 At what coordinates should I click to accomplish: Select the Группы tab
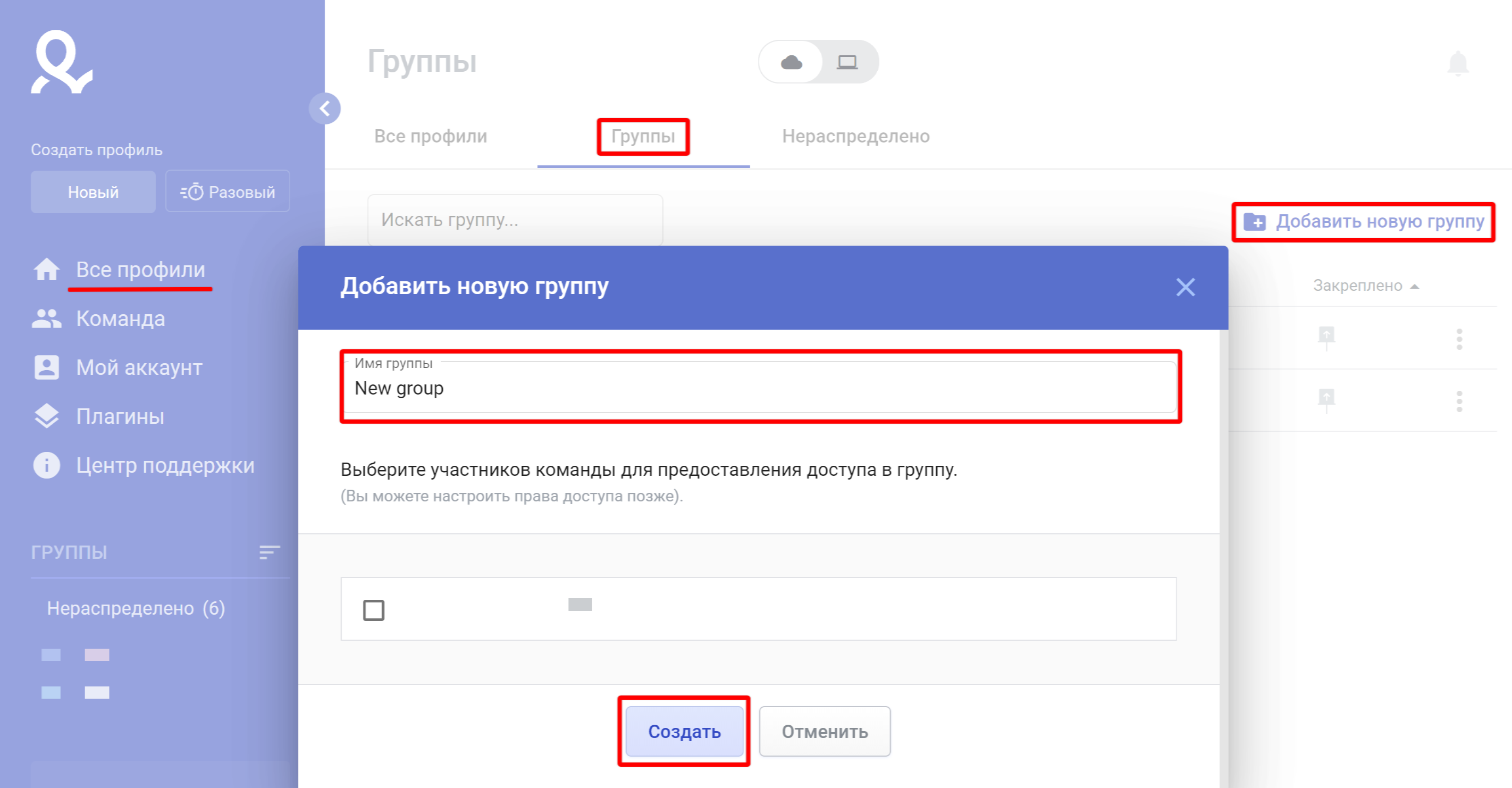tap(643, 136)
